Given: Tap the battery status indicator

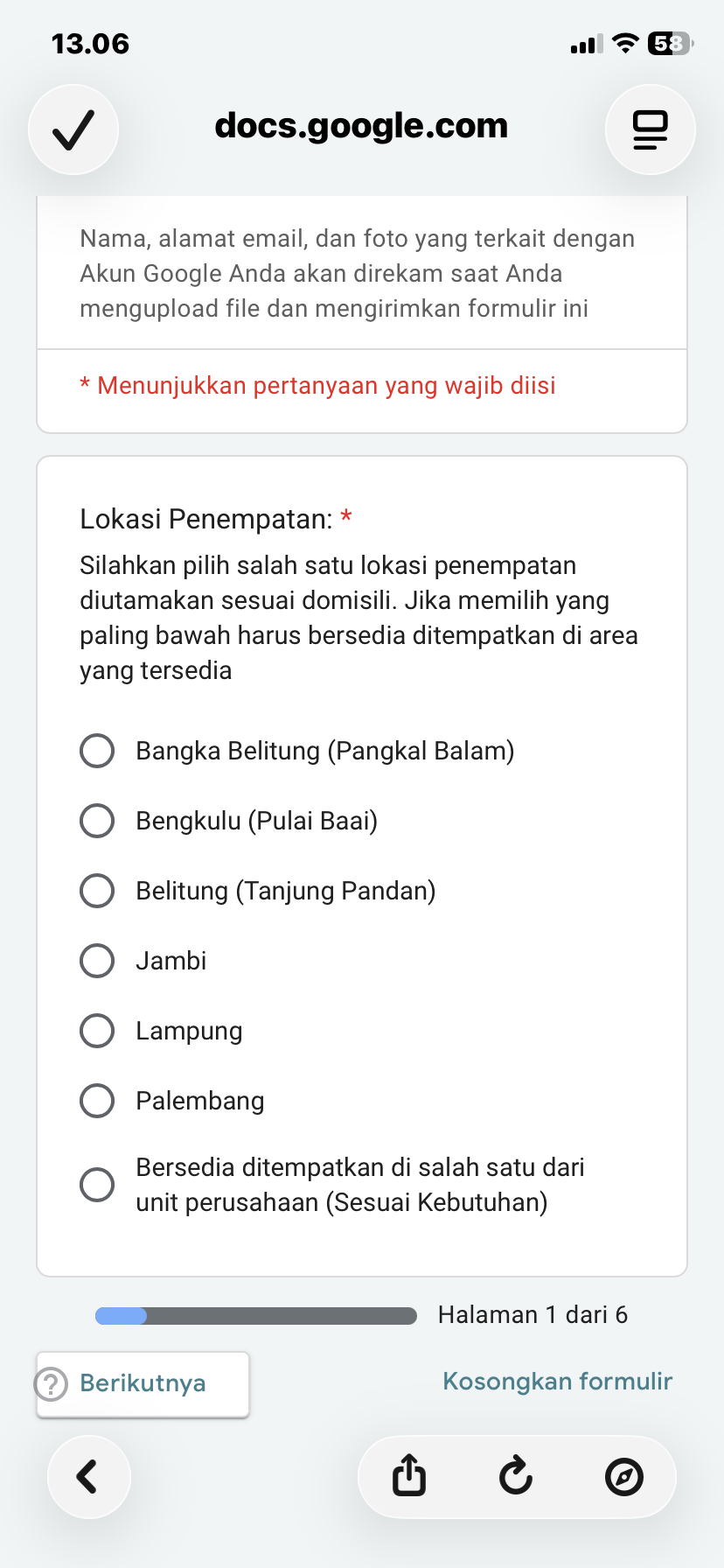Looking at the screenshot, I should coord(670,44).
